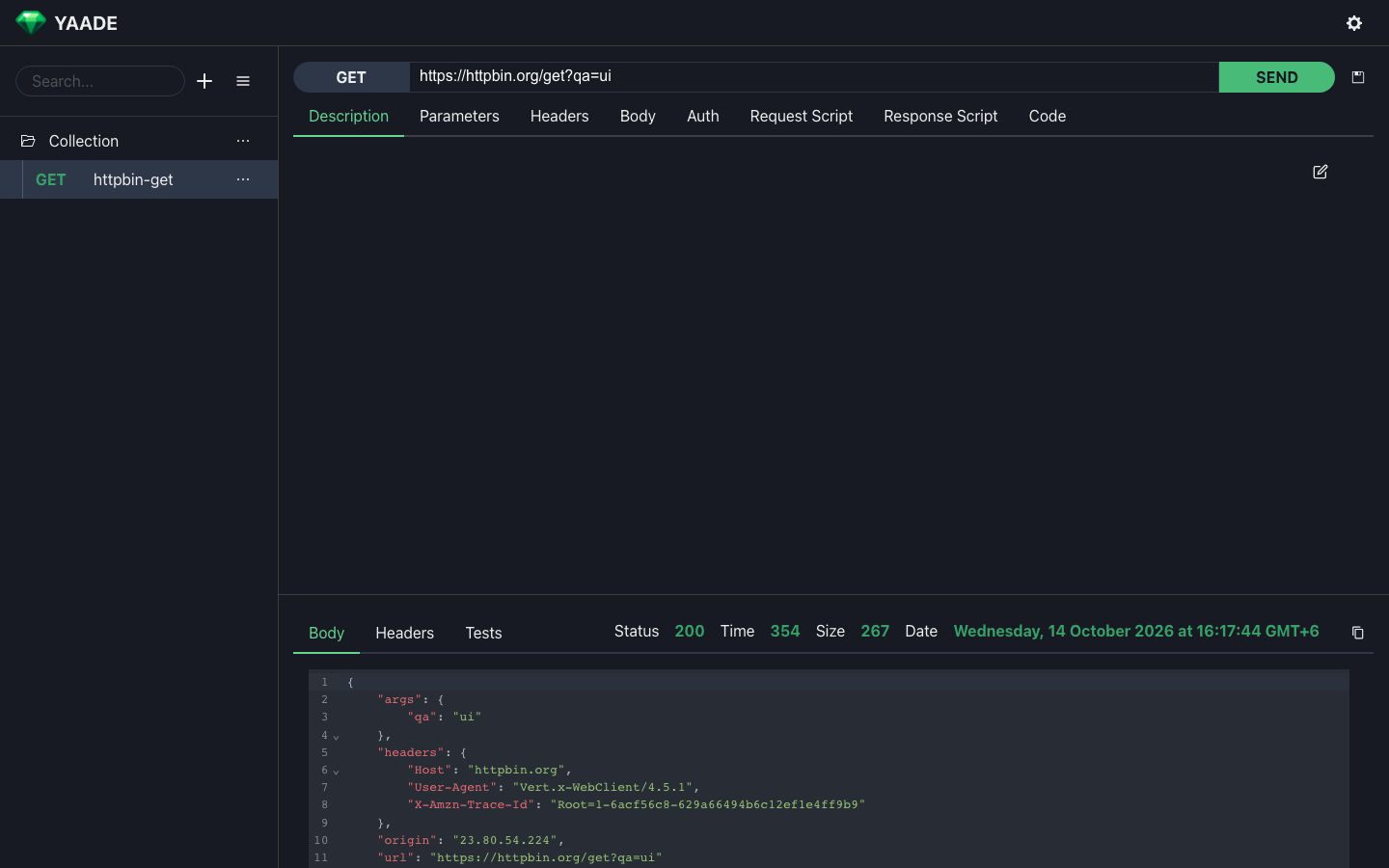Save the request with the save icon
The image size is (1389, 868).
tap(1358, 77)
